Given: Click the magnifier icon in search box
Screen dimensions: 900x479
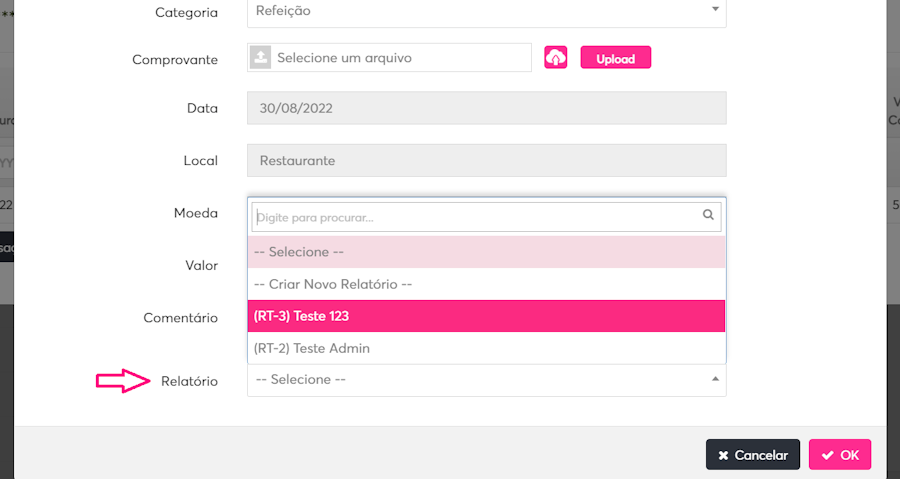Looking at the screenshot, I should (708, 215).
